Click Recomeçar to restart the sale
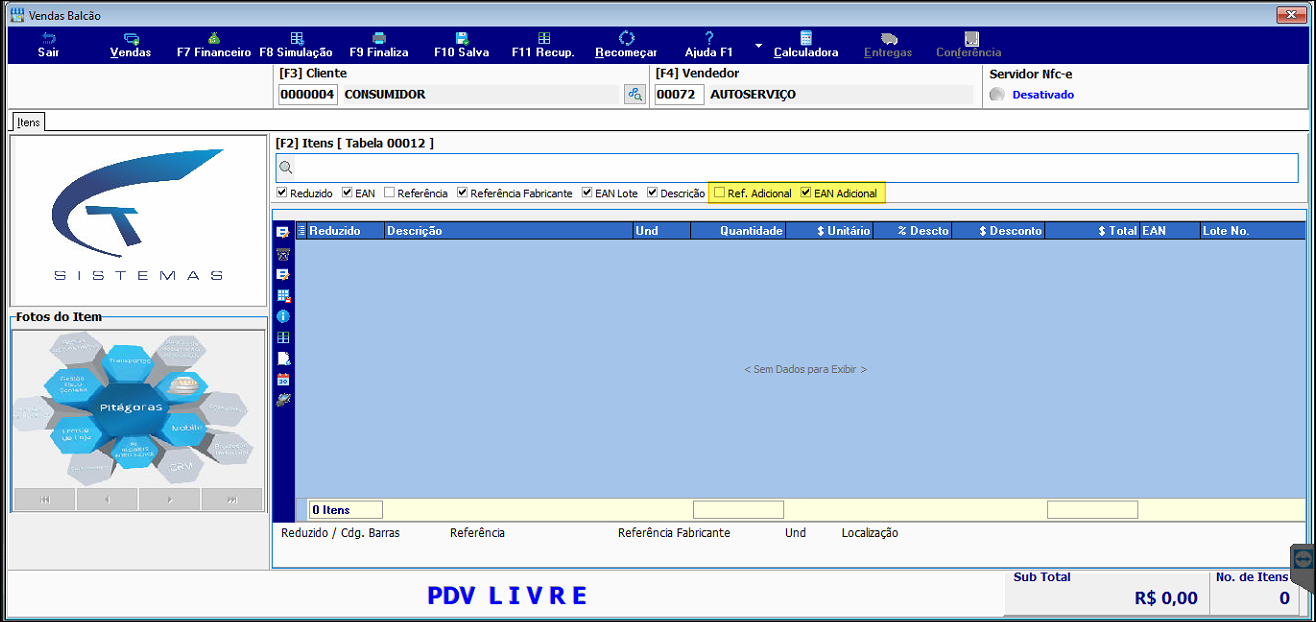The width and height of the screenshot is (1316, 622). [626, 45]
